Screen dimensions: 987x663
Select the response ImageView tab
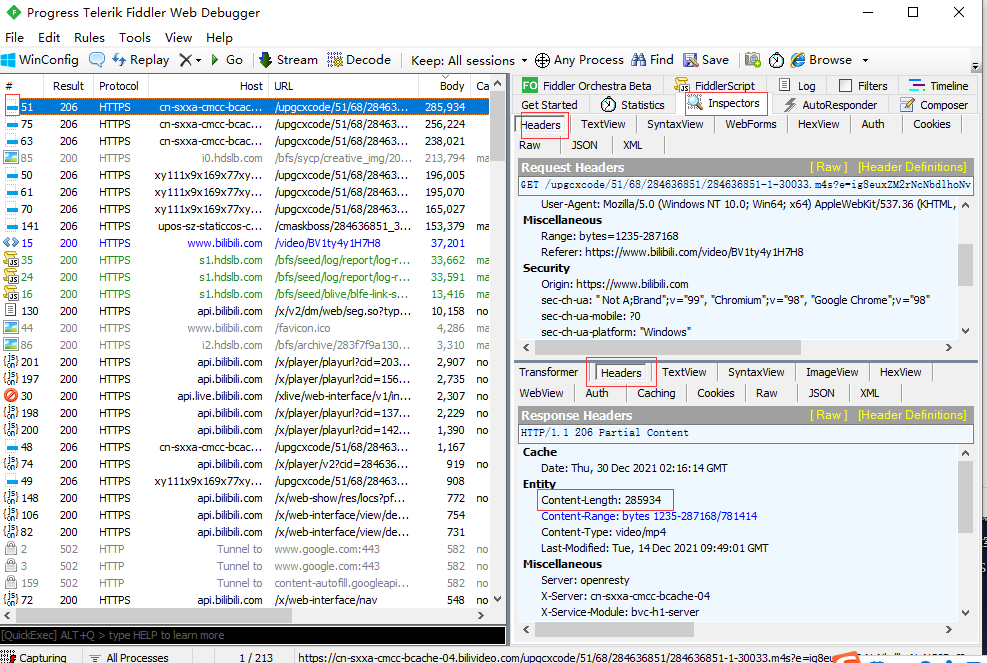(832, 372)
